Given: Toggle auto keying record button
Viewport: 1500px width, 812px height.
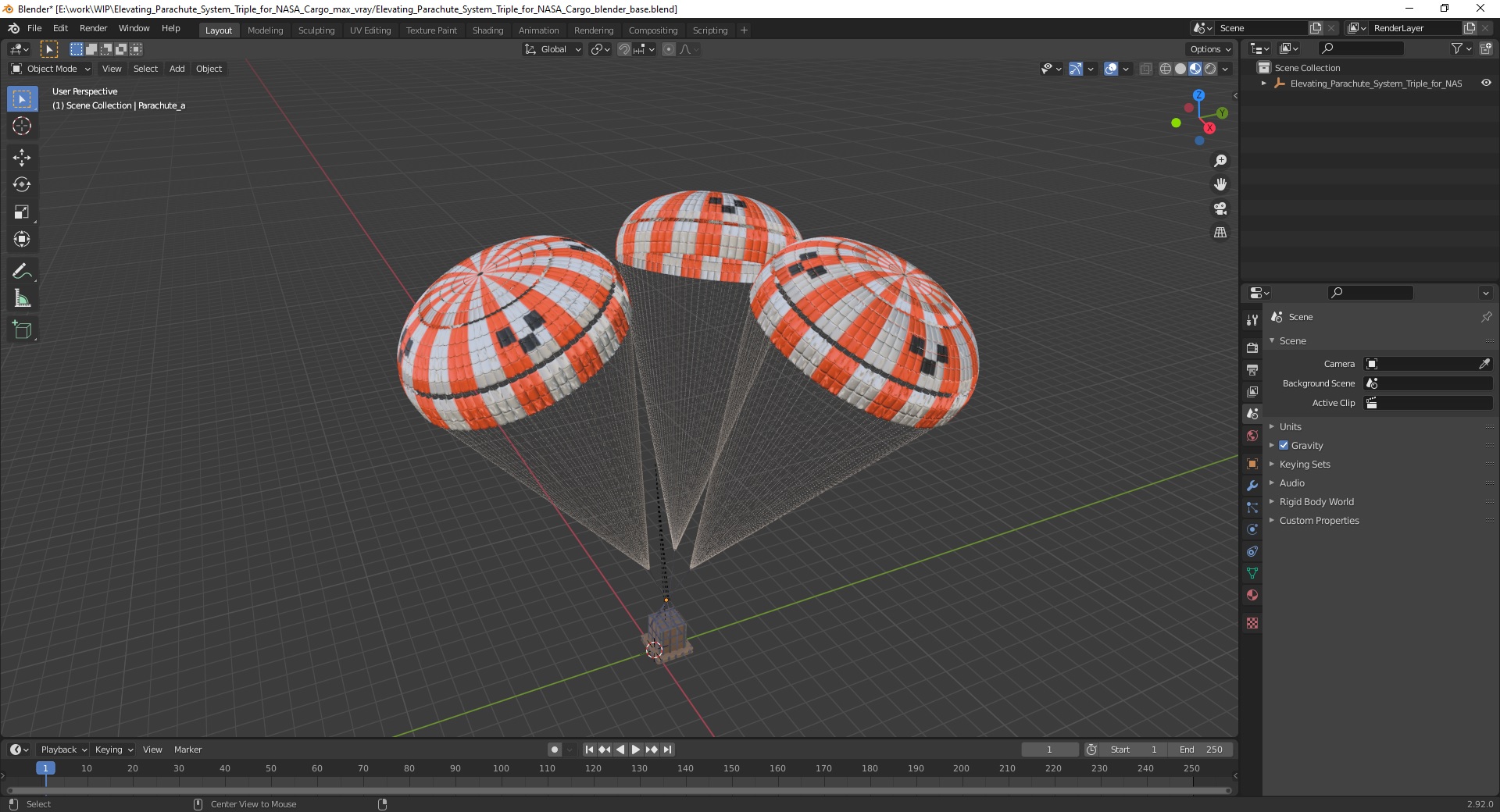Looking at the screenshot, I should point(555,750).
